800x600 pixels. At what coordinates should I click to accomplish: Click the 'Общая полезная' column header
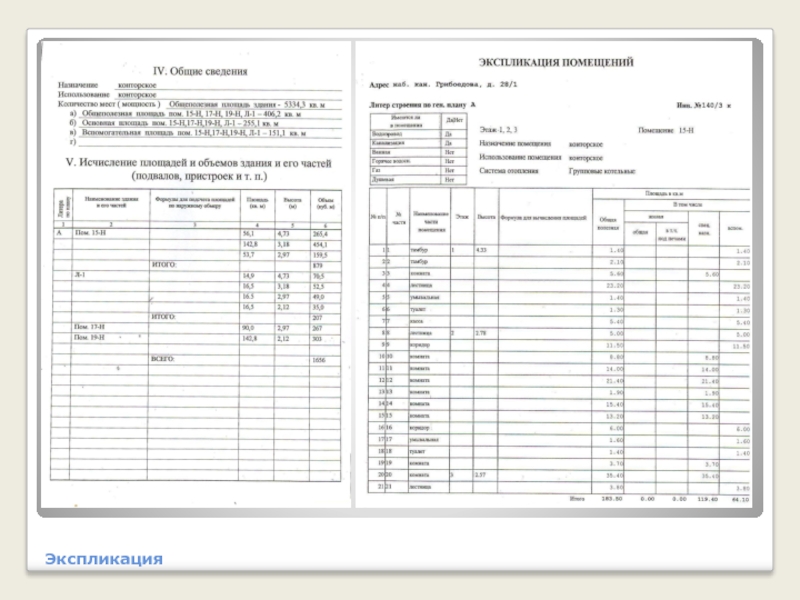tap(608, 223)
